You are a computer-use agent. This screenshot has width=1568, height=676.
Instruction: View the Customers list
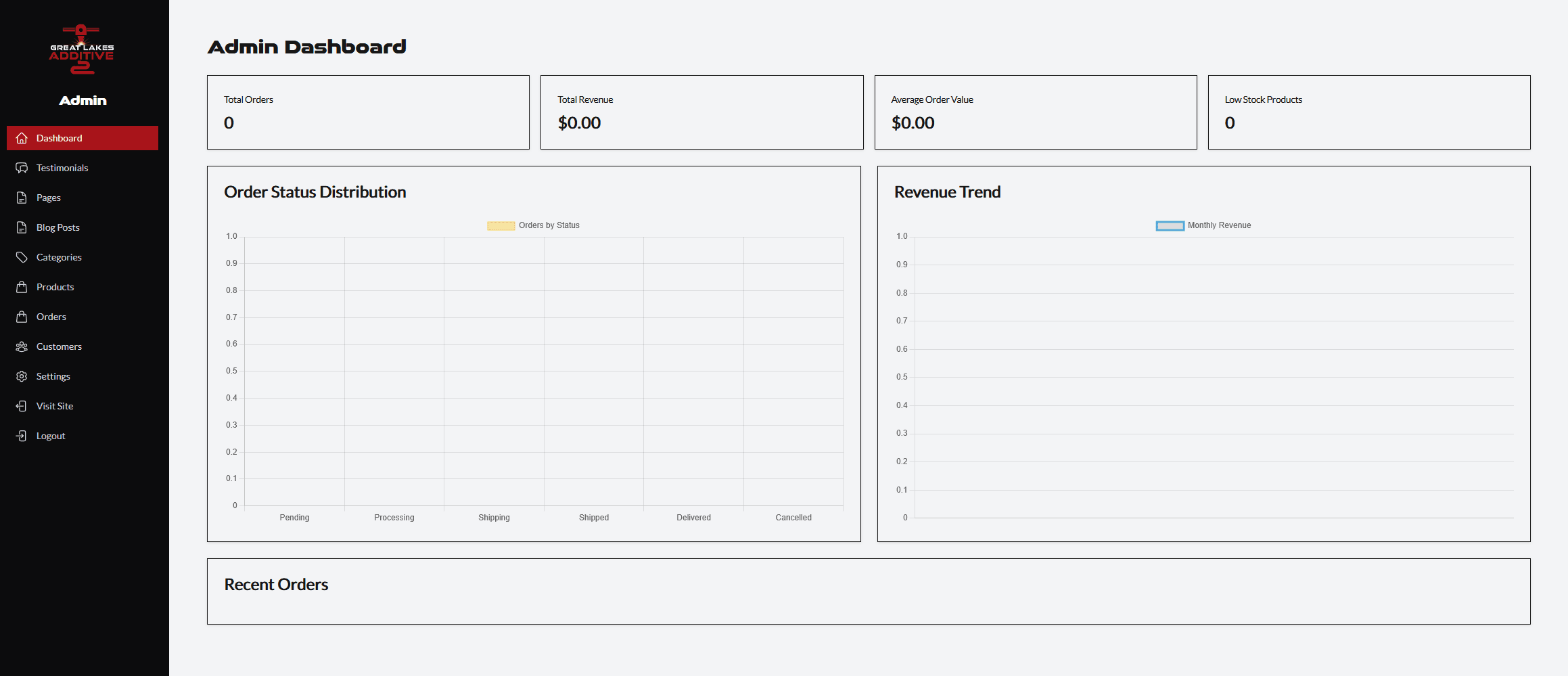coord(83,346)
